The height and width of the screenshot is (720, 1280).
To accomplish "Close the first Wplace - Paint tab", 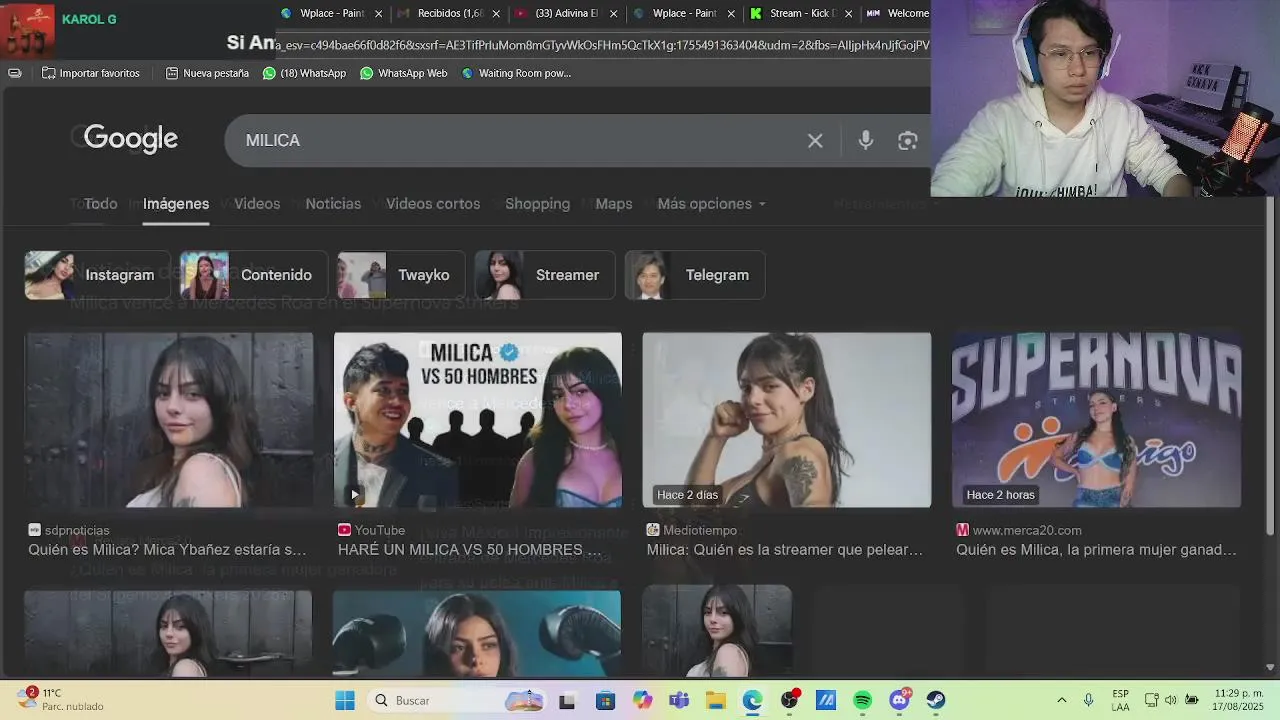I will pos(378,14).
